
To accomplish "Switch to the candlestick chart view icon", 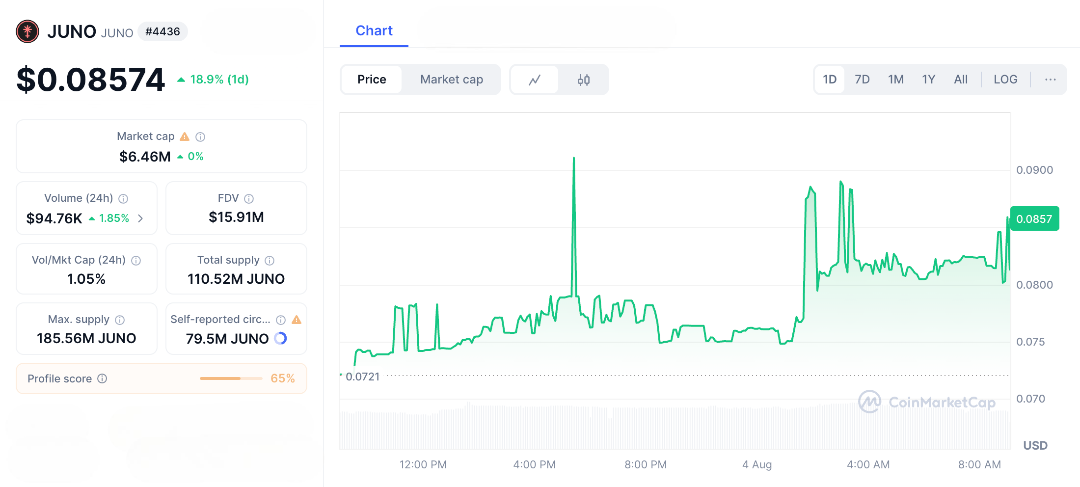I will pyautogui.click(x=583, y=79).
